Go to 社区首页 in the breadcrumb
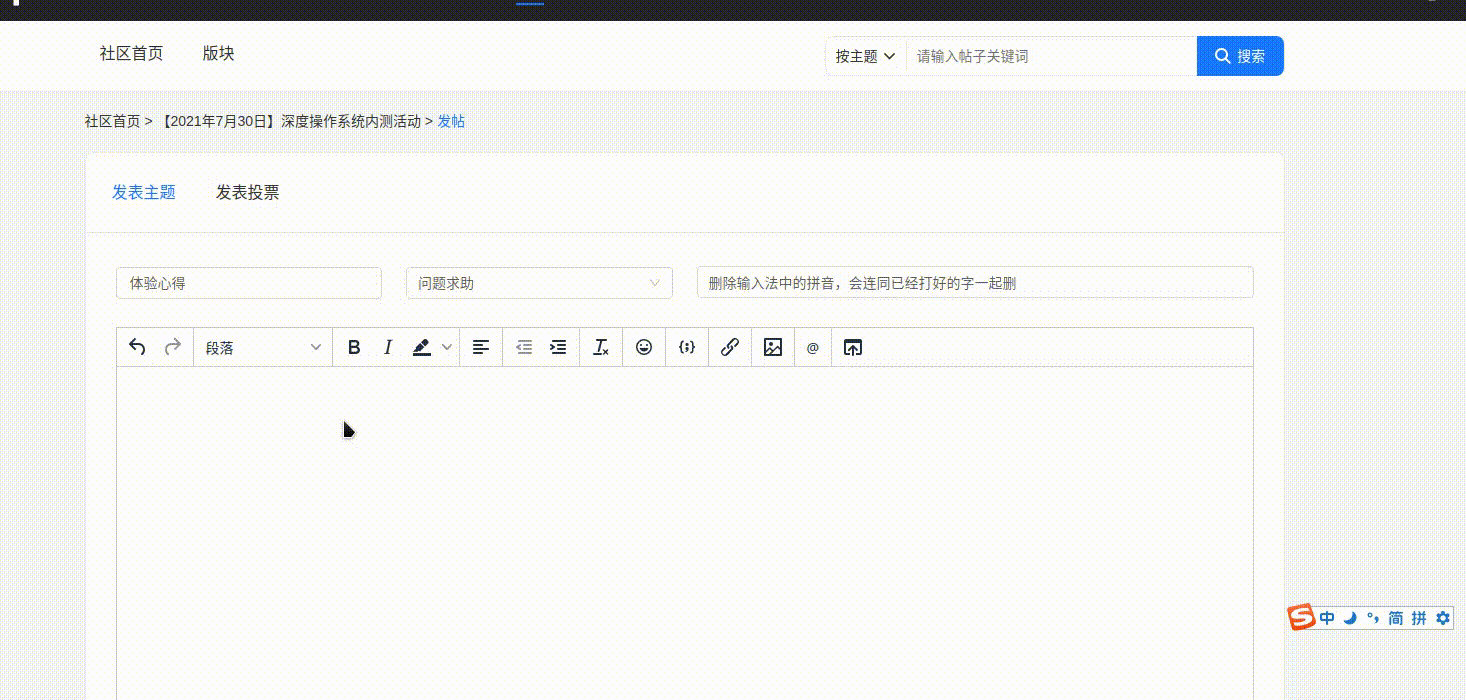The image size is (1466, 700). point(112,121)
